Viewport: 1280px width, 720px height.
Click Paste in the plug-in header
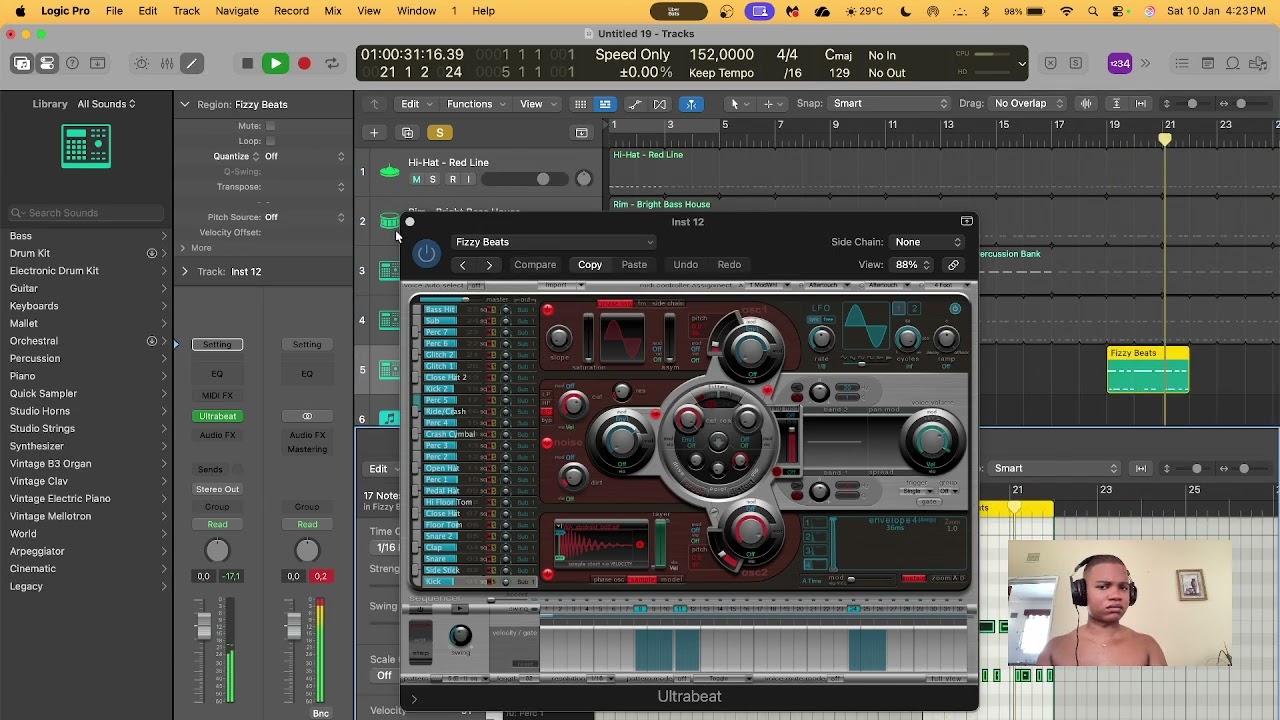(634, 265)
